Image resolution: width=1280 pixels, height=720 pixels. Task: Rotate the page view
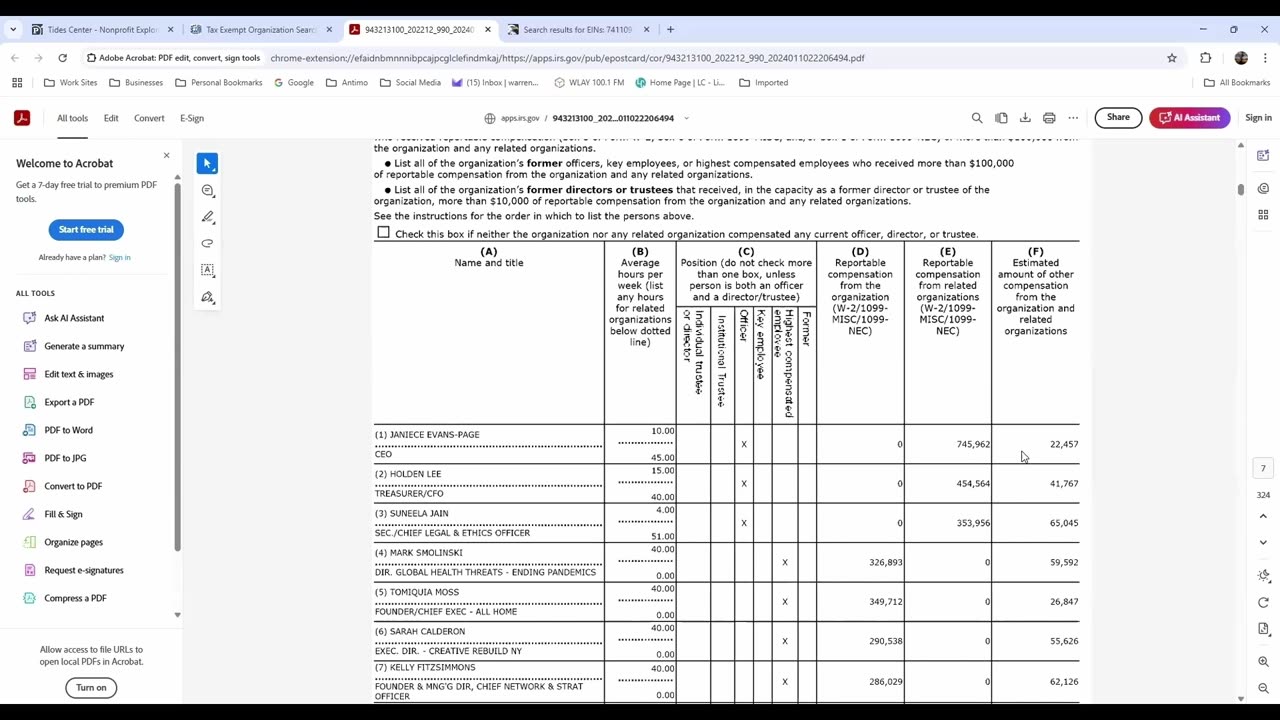point(1263,602)
